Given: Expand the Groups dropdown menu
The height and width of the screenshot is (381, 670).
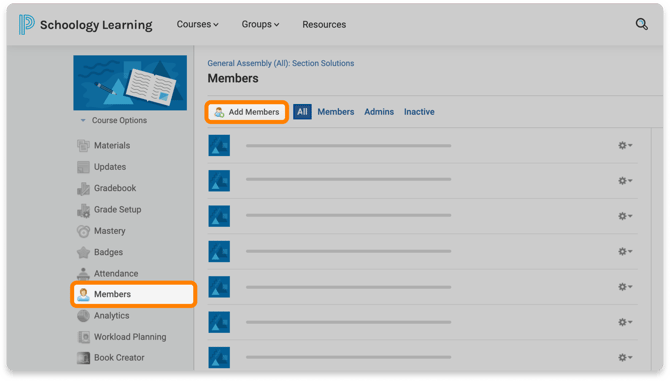Looking at the screenshot, I should coord(260,24).
